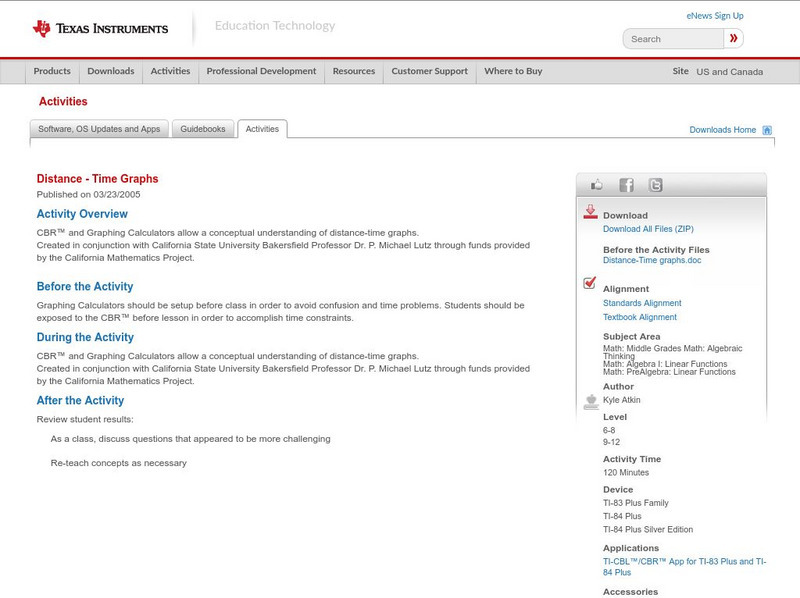The width and height of the screenshot is (800, 598).
Task: Click 'Math: Algebra I: Linear Functions' text
Action: [665, 364]
